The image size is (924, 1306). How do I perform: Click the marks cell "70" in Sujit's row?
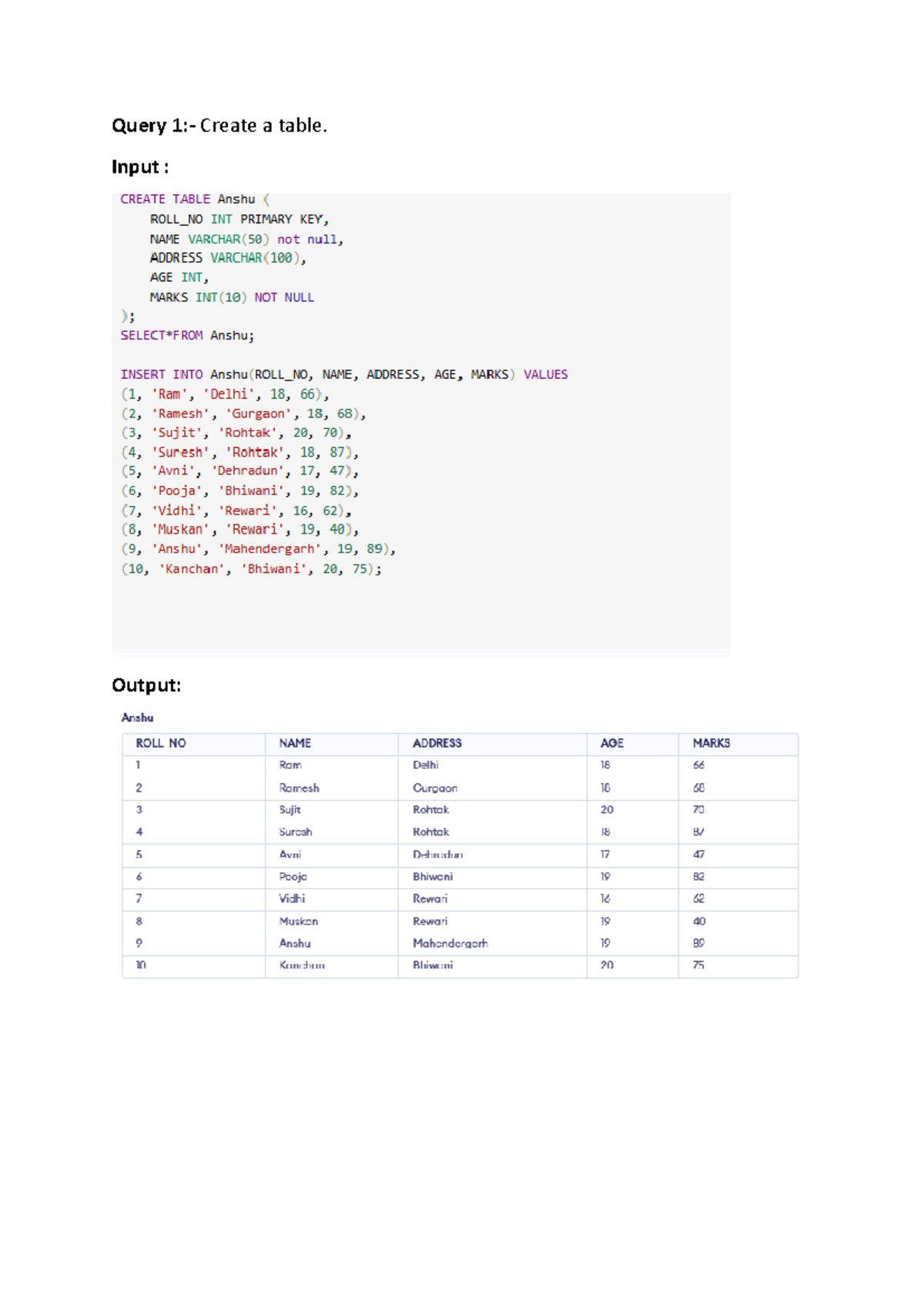pos(698,810)
